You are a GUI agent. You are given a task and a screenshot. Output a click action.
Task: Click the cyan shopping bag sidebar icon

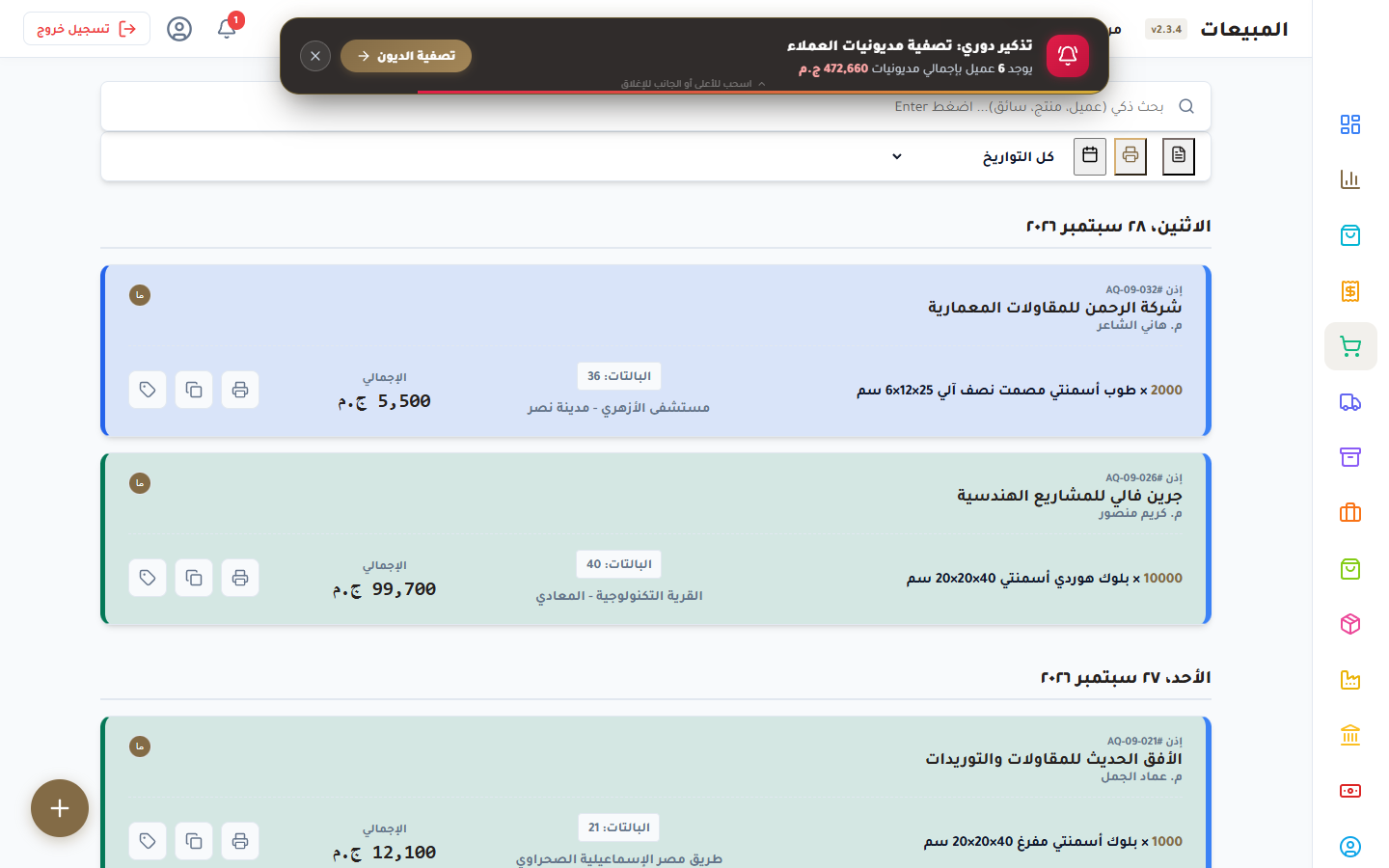(1350, 235)
